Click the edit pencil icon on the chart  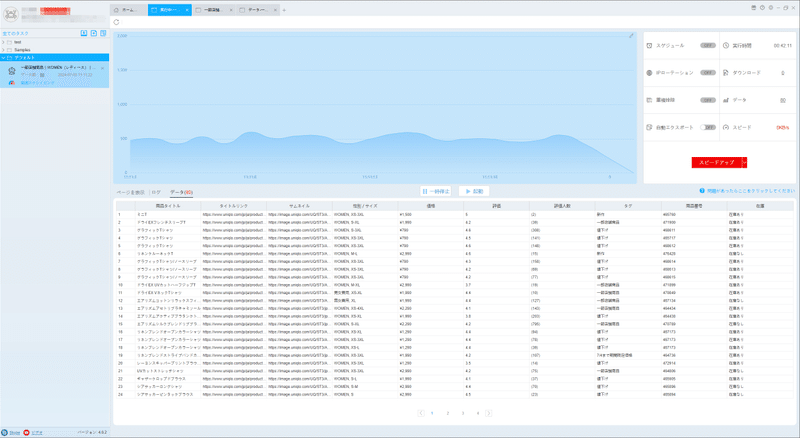tap(631, 36)
